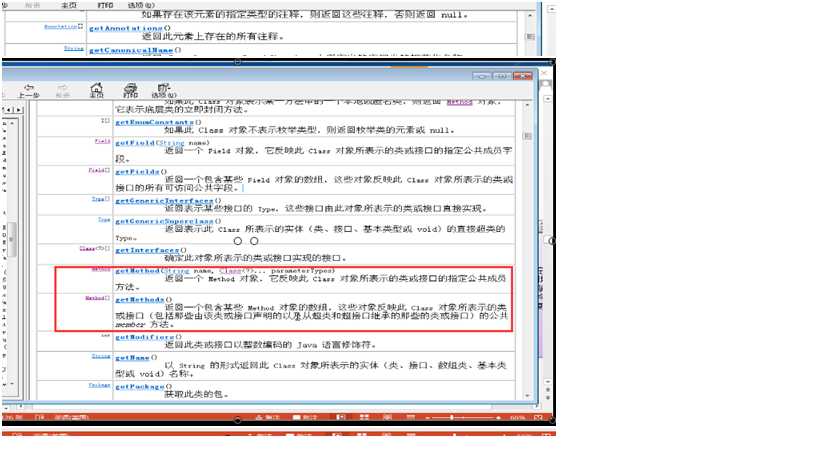This screenshot has height=460, width=819.
Task: Click the help content scrollbar up arrow
Action: tap(527, 105)
